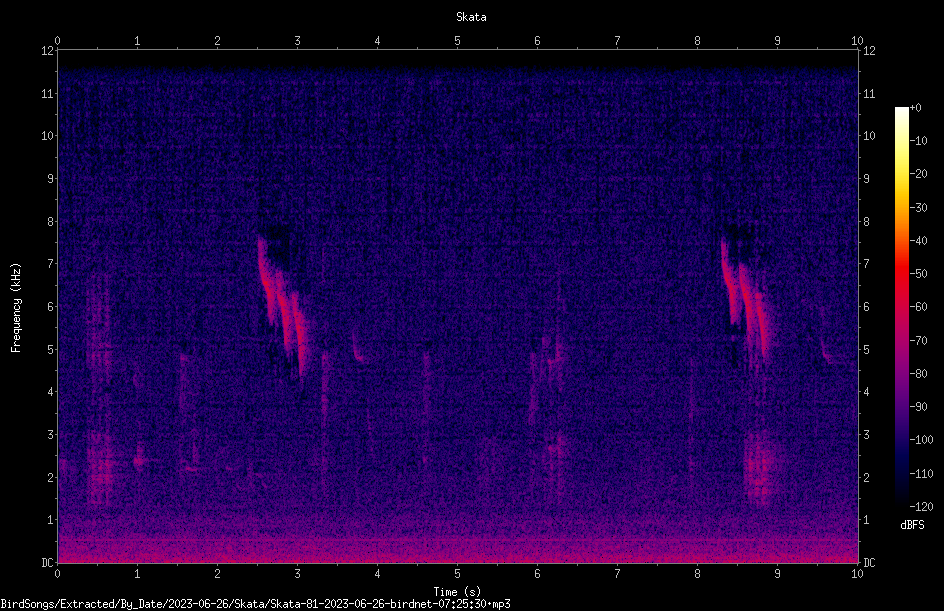Click the '12' tick on the left frequency axis

point(47,51)
